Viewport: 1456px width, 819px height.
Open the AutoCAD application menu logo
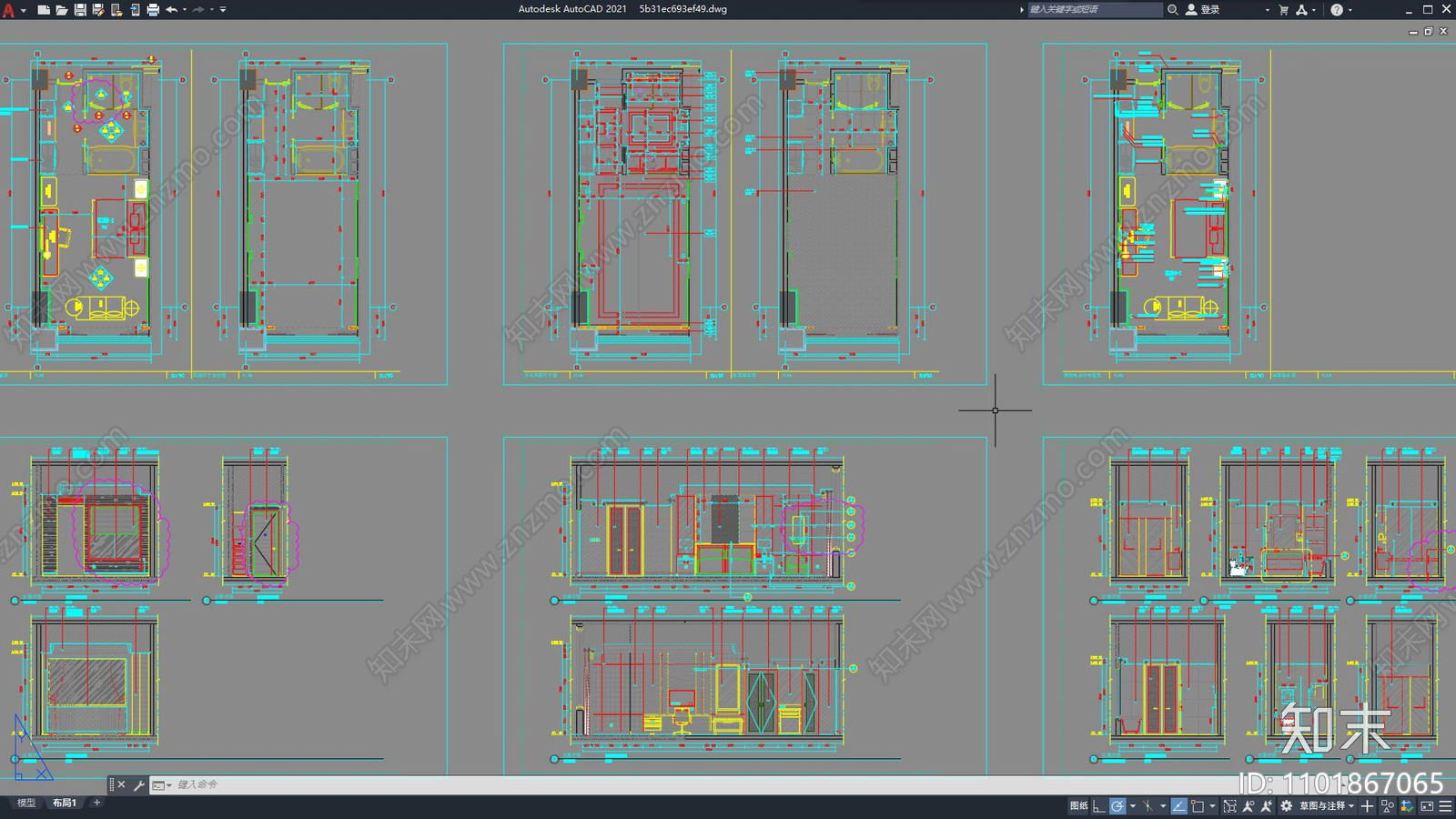tap(9, 10)
